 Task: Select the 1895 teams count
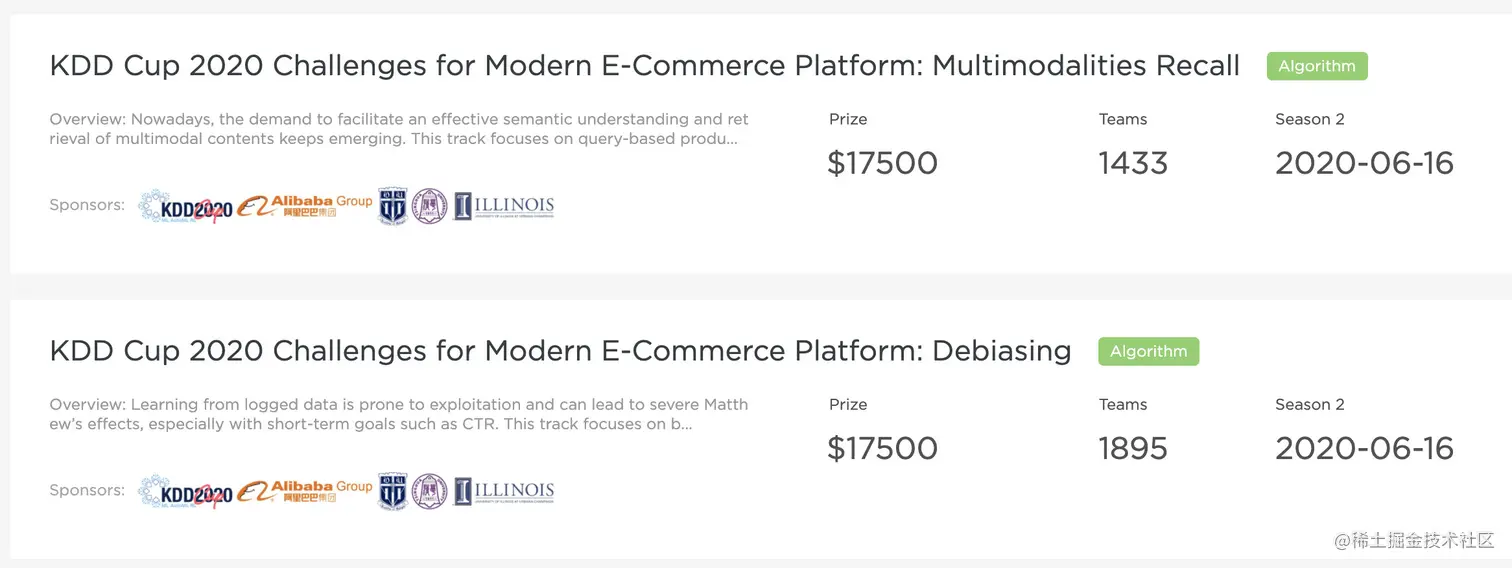[1133, 448]
